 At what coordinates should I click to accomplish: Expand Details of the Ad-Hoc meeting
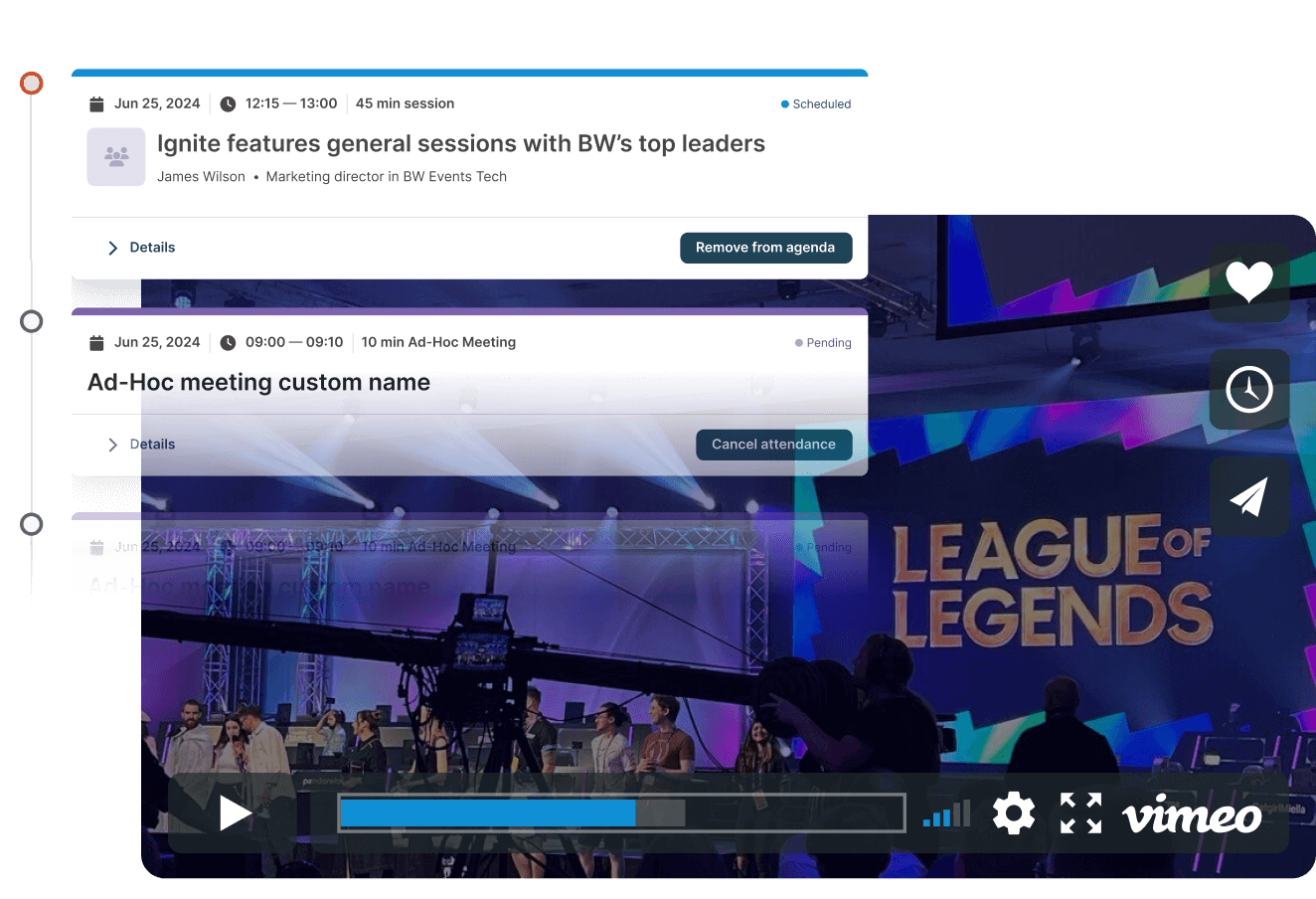click(141, 445)
